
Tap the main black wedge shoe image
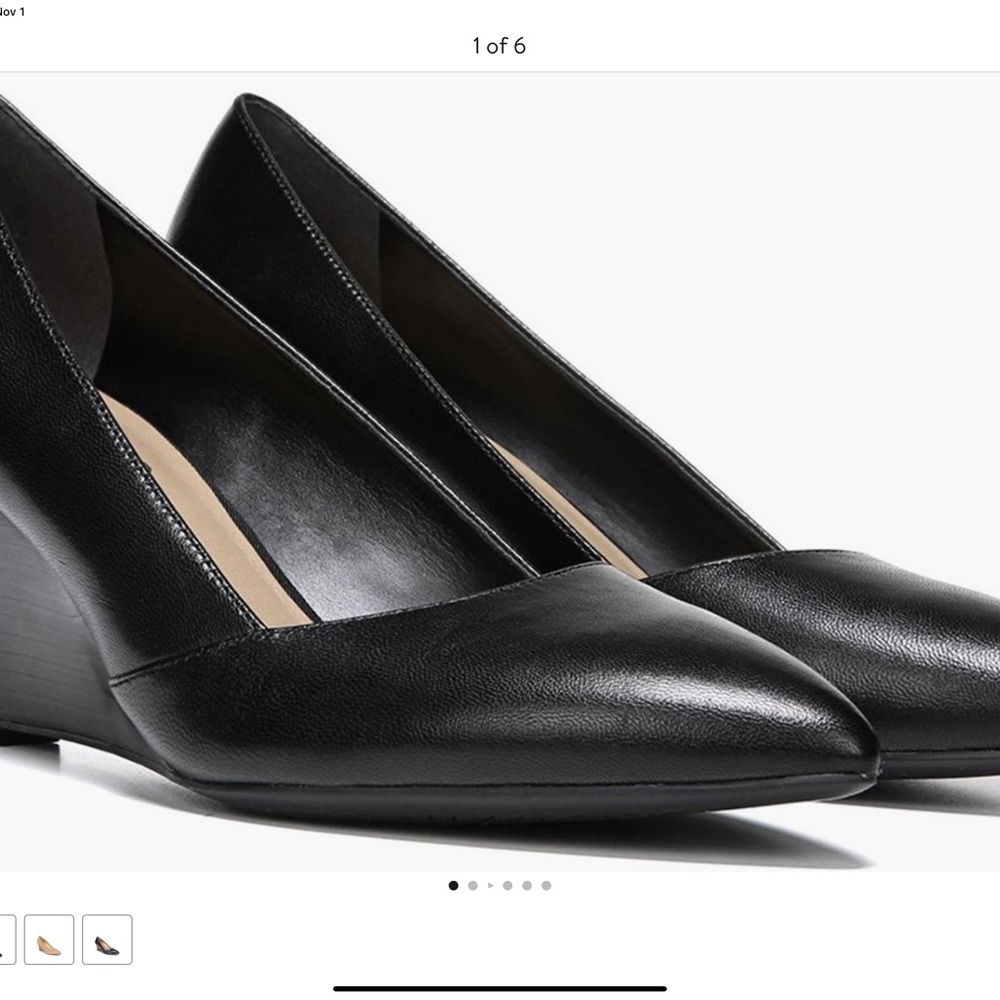(x=500, y=472)
